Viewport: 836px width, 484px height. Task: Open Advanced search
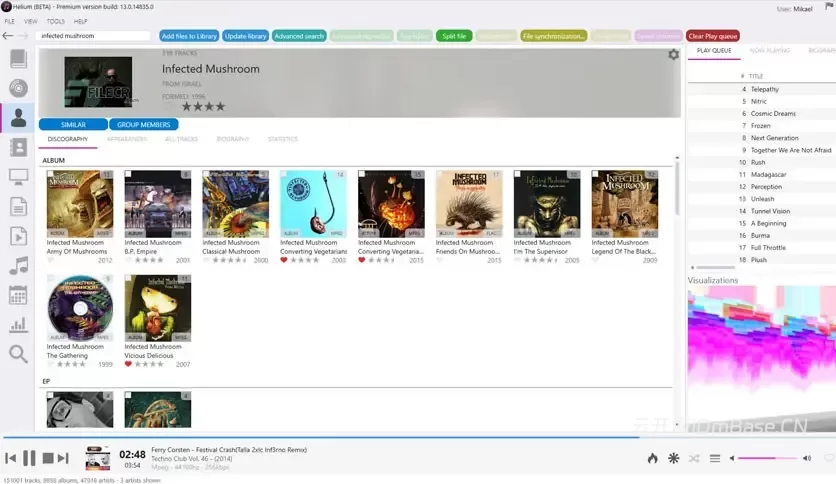(x=299, y=36)
